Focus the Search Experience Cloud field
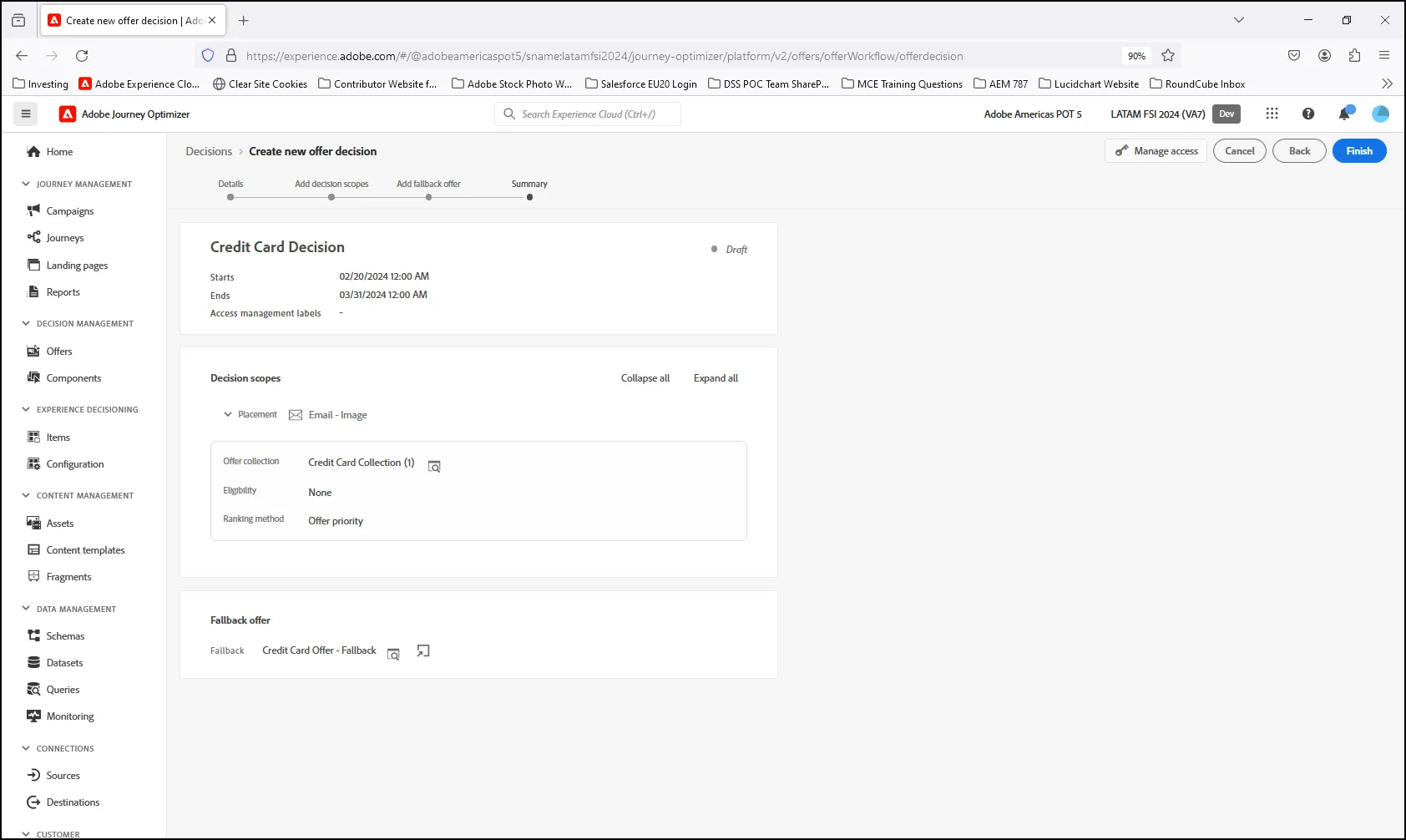1406x840 pixels. tap(588, 114)
